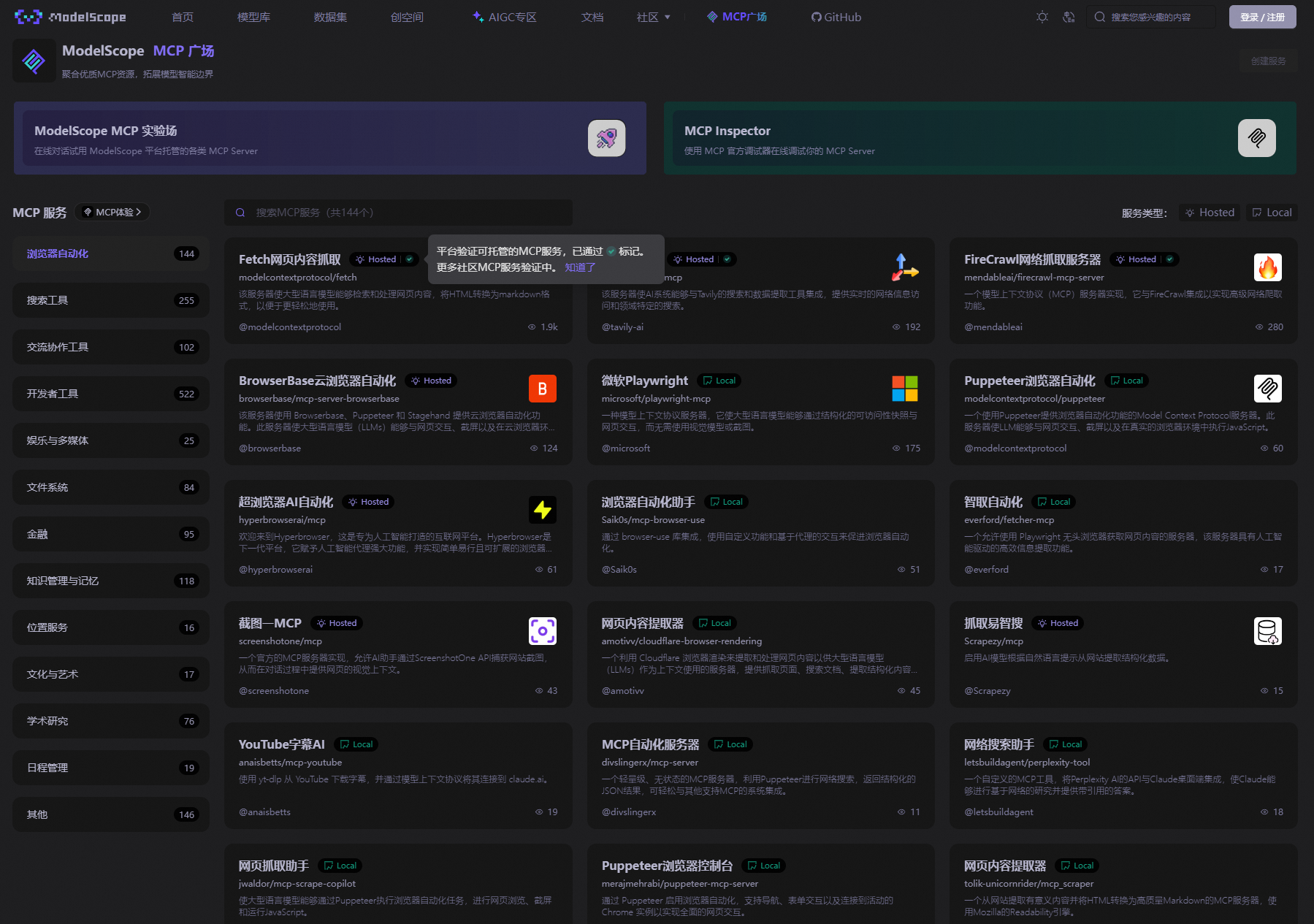
Task: Open the ModelScope MCP 实验场 rocket icon
Action: (x=606, y=138)
